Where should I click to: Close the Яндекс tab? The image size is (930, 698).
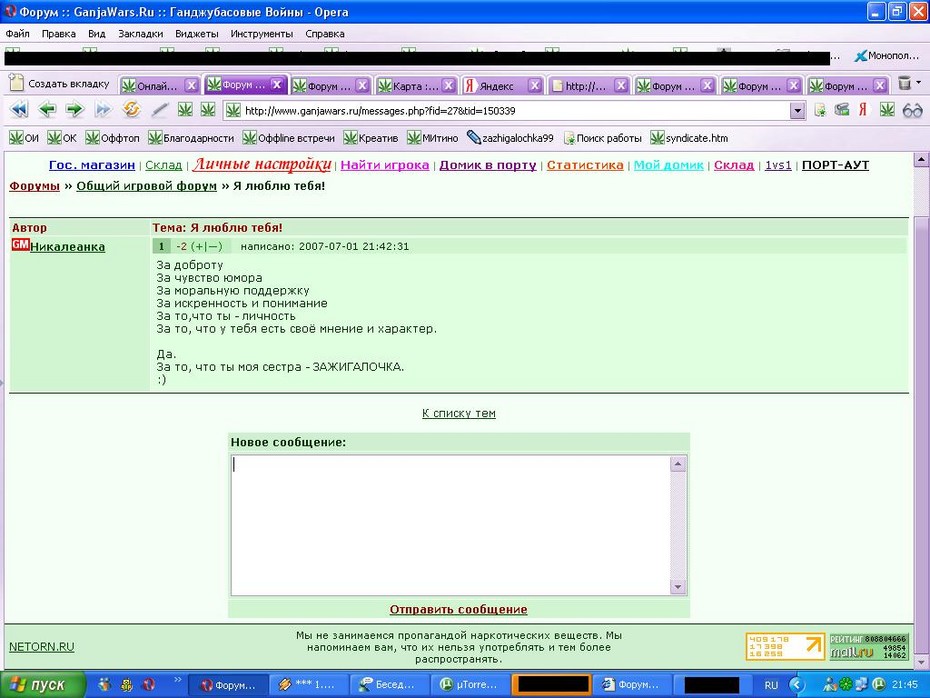pyautogui.click(x=534, y=85)
